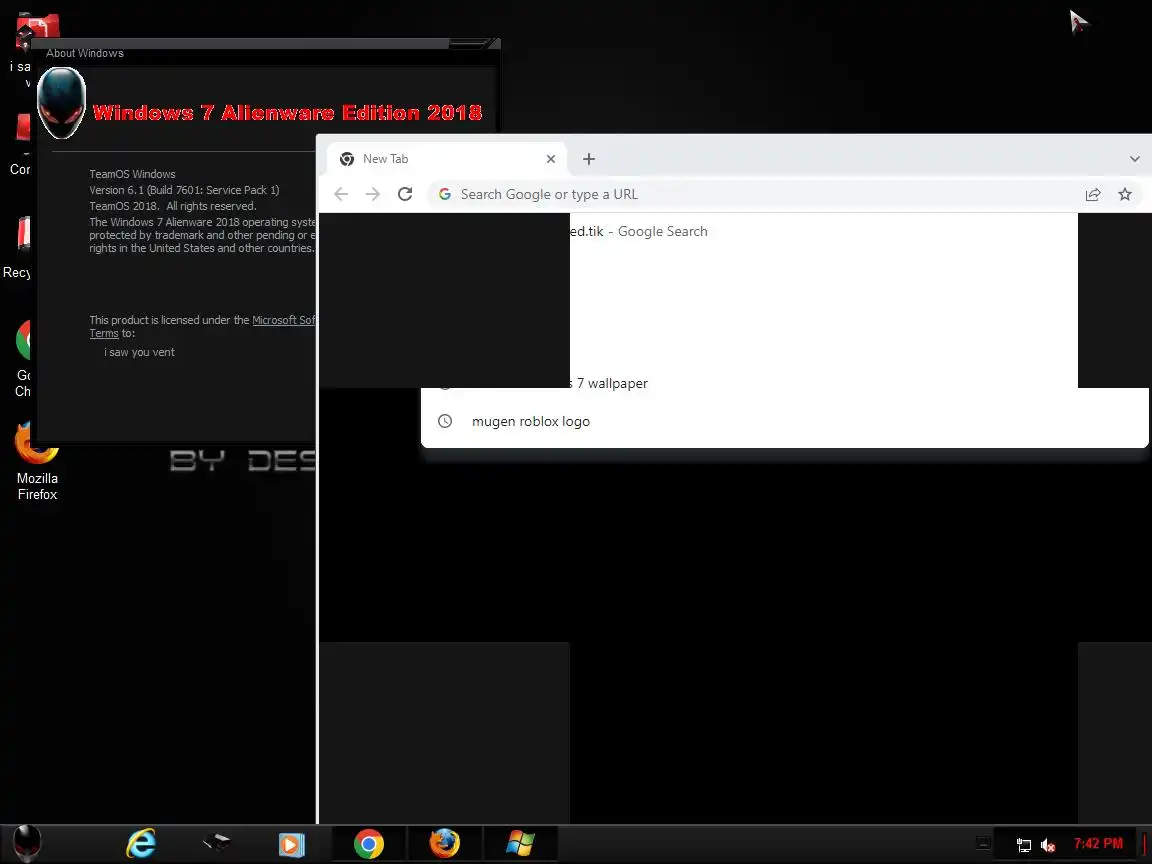Click the Show Desktop strip
Image resolution: width=1152 pixels, height=864 pixels.
point(1147,843)
